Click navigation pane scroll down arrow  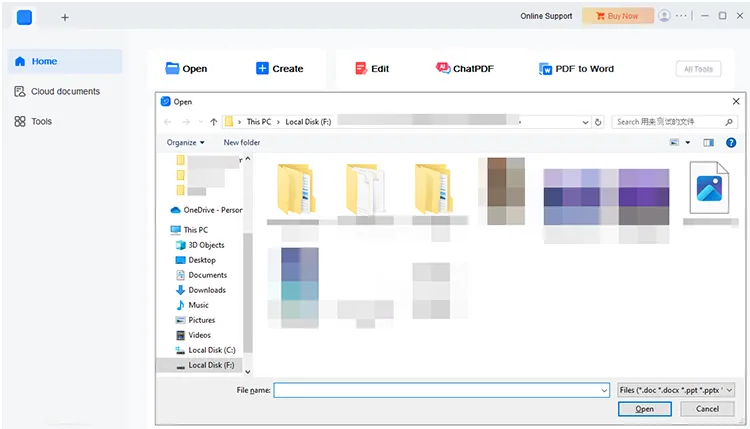(x=248, y=372)
